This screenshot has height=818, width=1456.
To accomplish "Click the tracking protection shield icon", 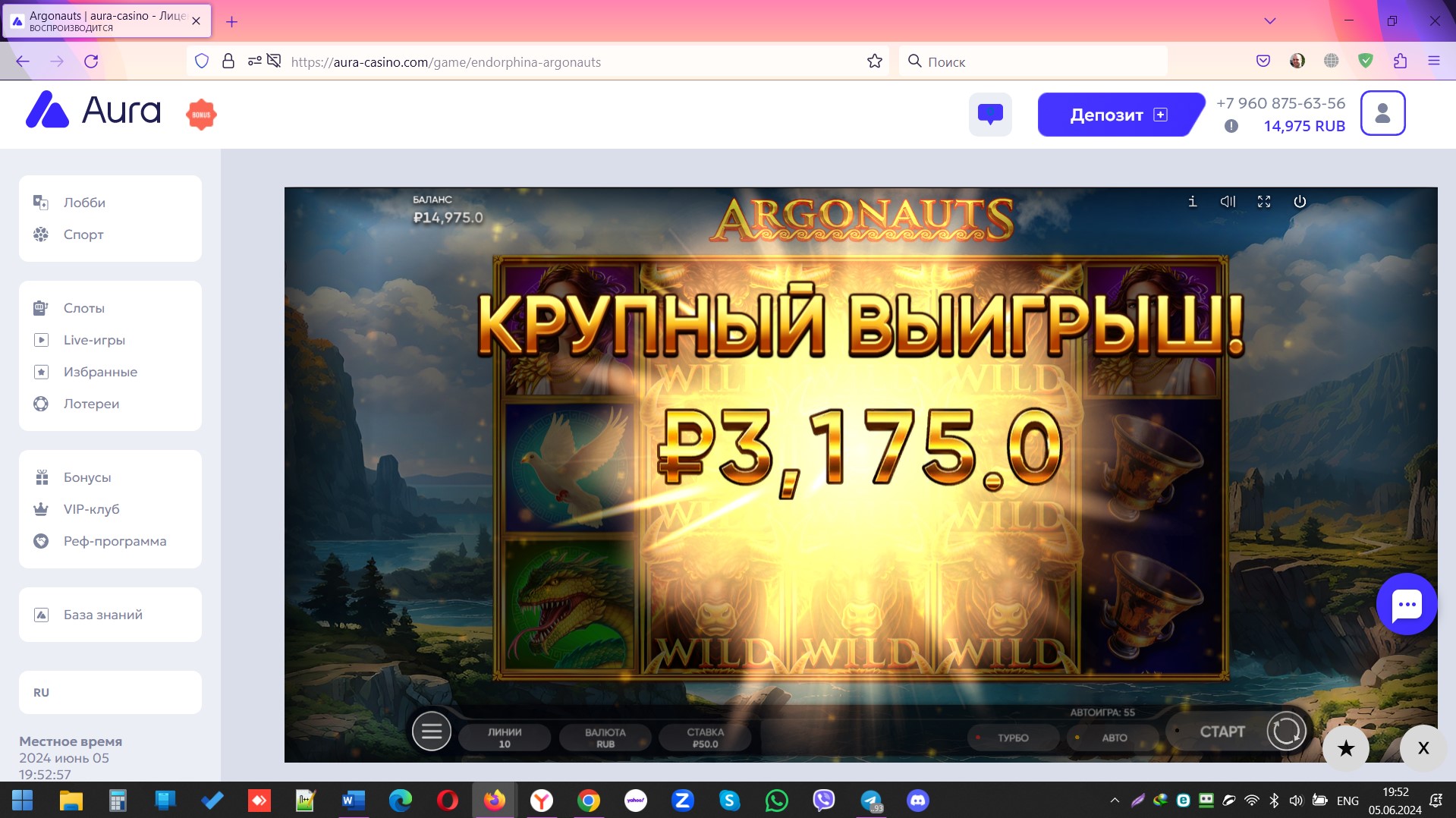I will click(x=202, y=61).
